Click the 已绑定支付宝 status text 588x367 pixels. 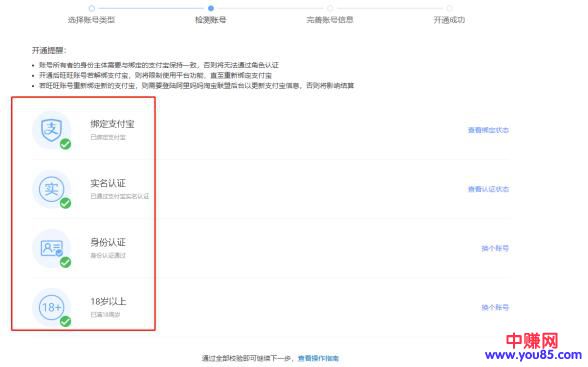click(x=108, y=137)
